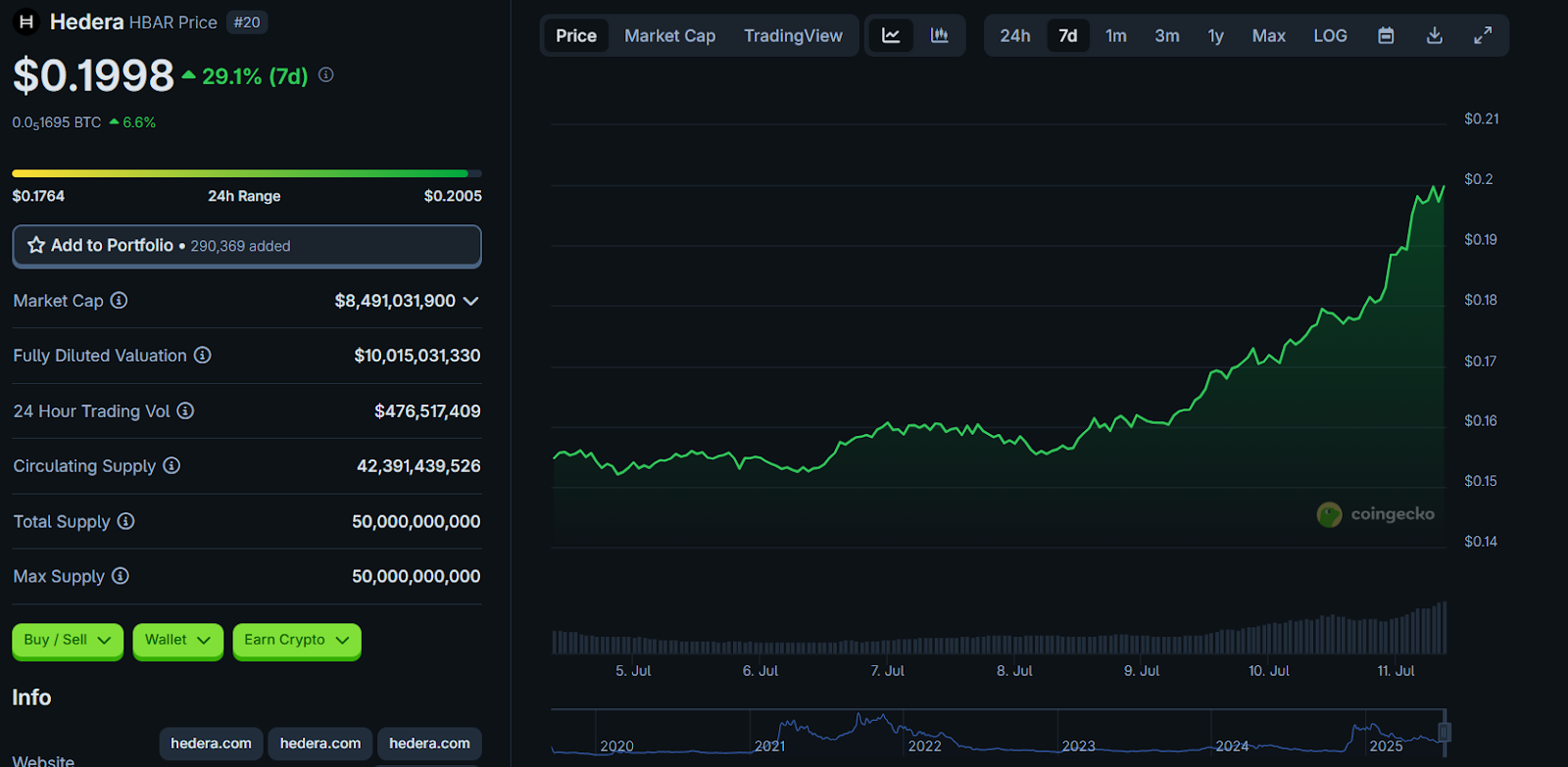Click the $476,517,409 trading volume value
The width and height of the screenshot is (1568, 767).
[427, 411]
